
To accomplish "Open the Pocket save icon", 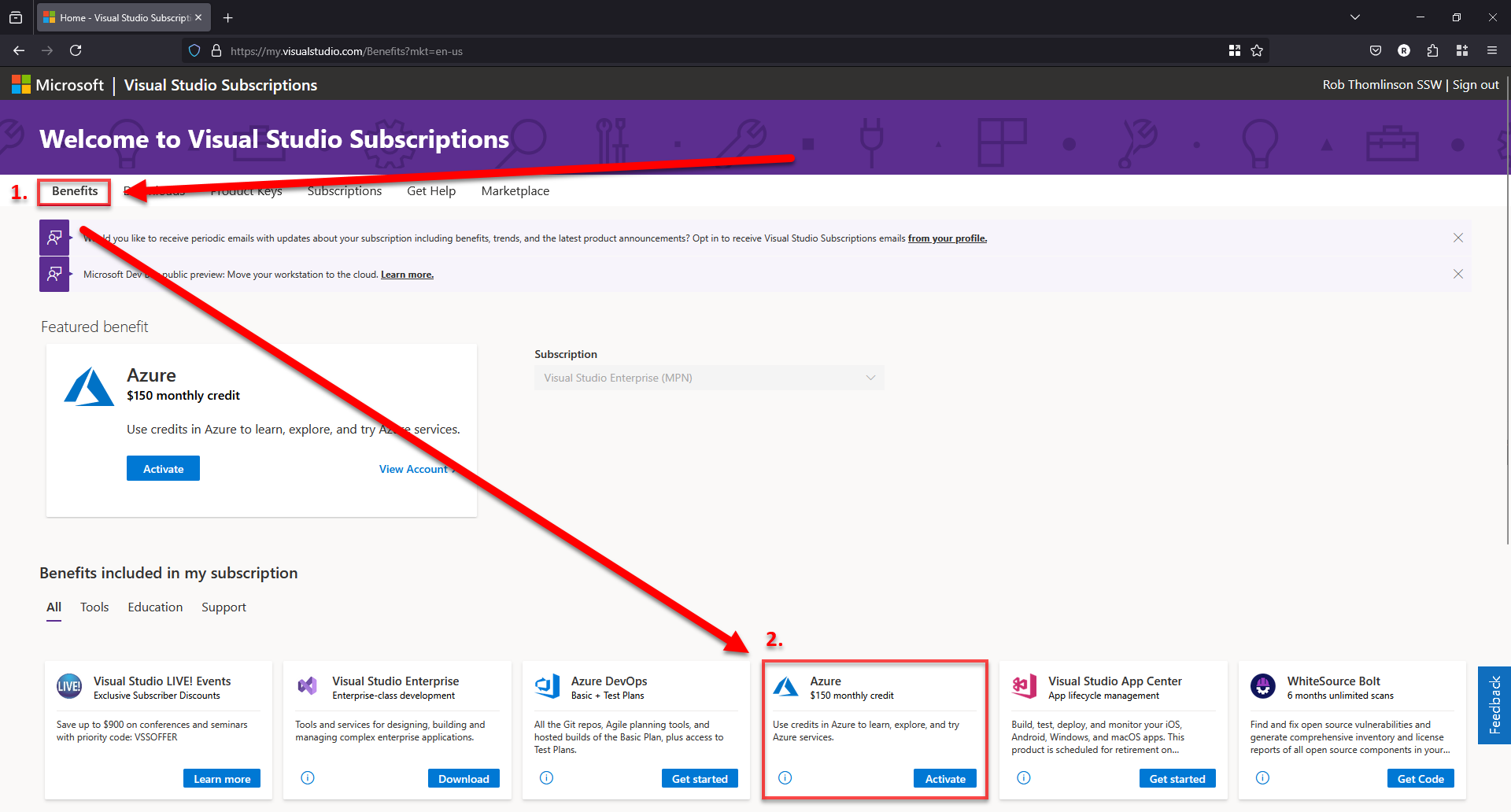I will tap(1376, 50).
